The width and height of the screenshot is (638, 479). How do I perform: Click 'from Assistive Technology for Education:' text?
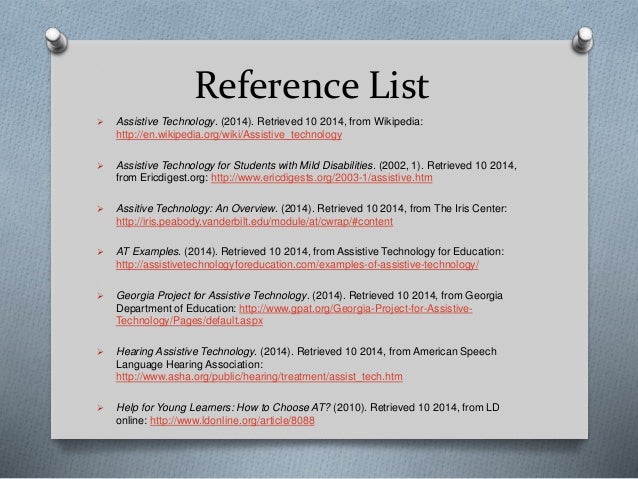(x=408, y=252)
